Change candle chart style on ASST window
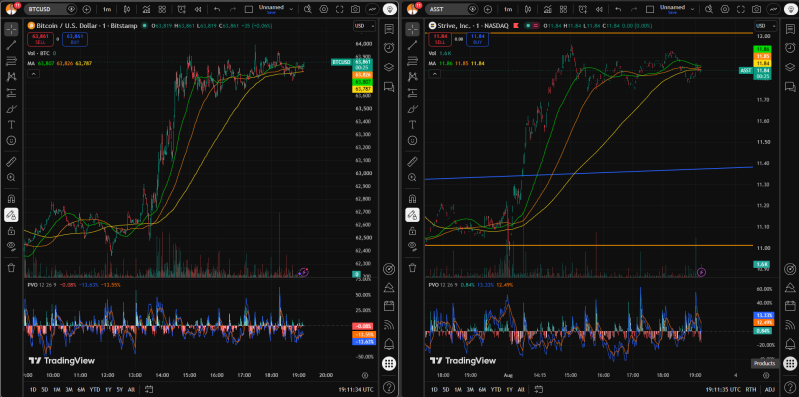 (x=528, y=9)
